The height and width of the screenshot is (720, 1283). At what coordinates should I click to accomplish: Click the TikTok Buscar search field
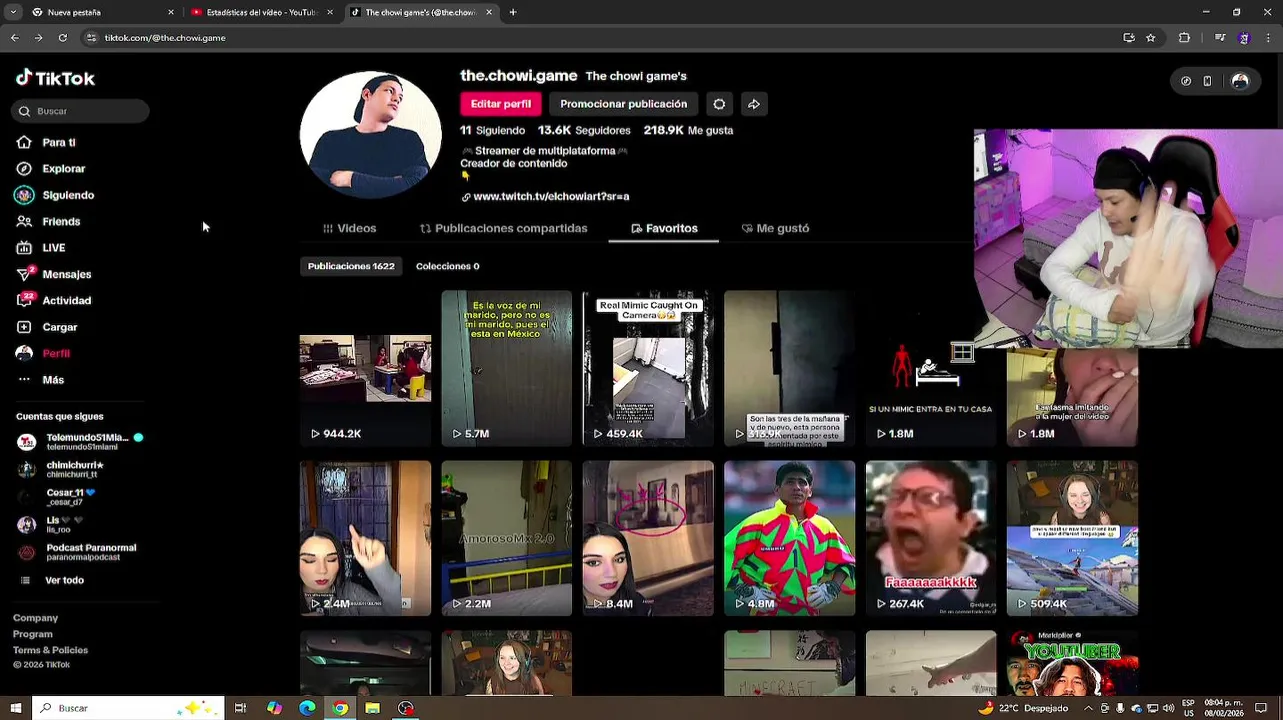pyautogui.click(x=81, y=111)
